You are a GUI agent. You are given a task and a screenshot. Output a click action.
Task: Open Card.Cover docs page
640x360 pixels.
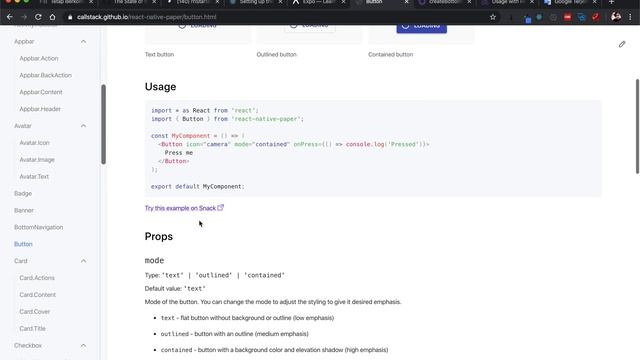pyautogui.click(x=35, y=311)
